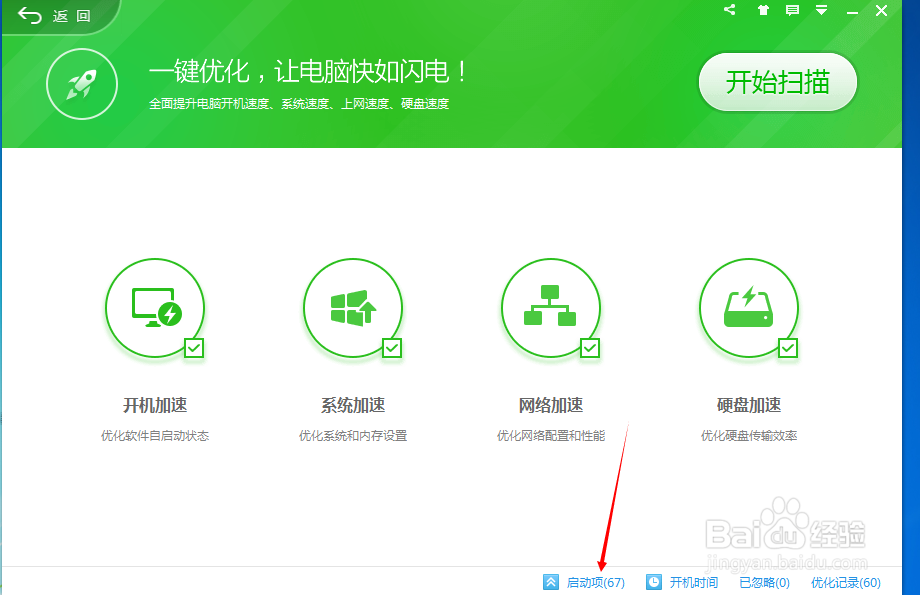Select the 开机加速 monitor icon

[155, 307]
